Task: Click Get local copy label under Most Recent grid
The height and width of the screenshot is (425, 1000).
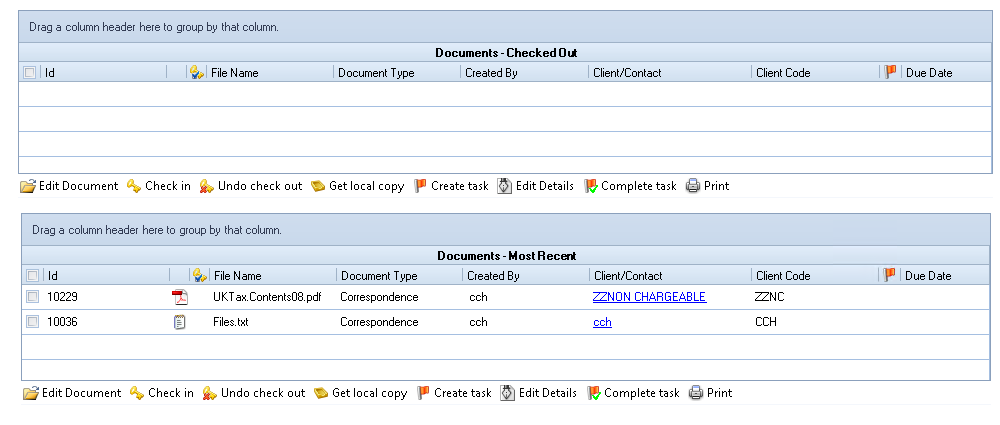Action: [x=369, y=393]
